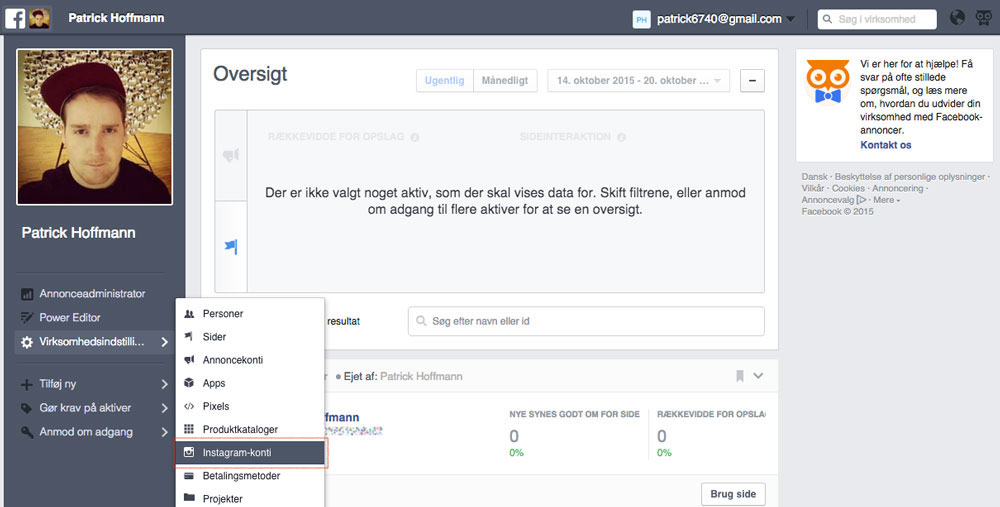Screen dimensions: 1000x507
Task: Expand the 'Gør krav på aktiver' chevron
Action: tap(165, 408)
